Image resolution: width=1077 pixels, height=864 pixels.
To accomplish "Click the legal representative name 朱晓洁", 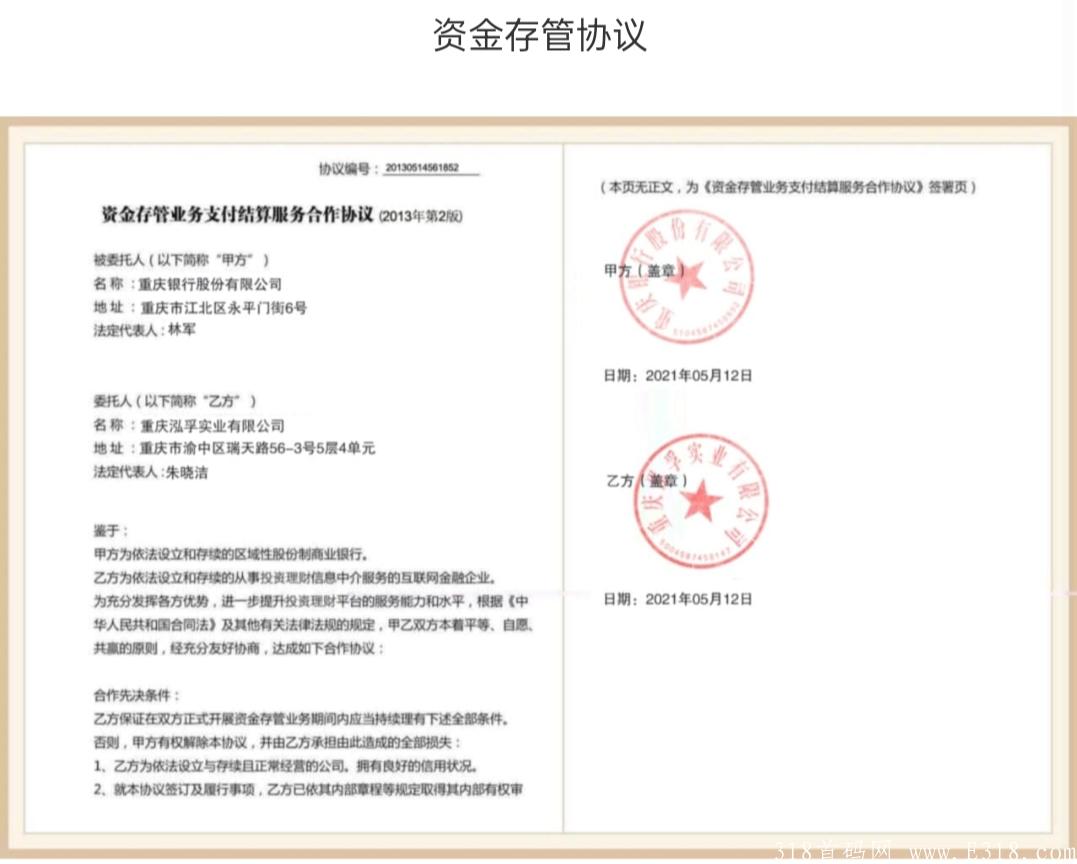I will 187,473.
